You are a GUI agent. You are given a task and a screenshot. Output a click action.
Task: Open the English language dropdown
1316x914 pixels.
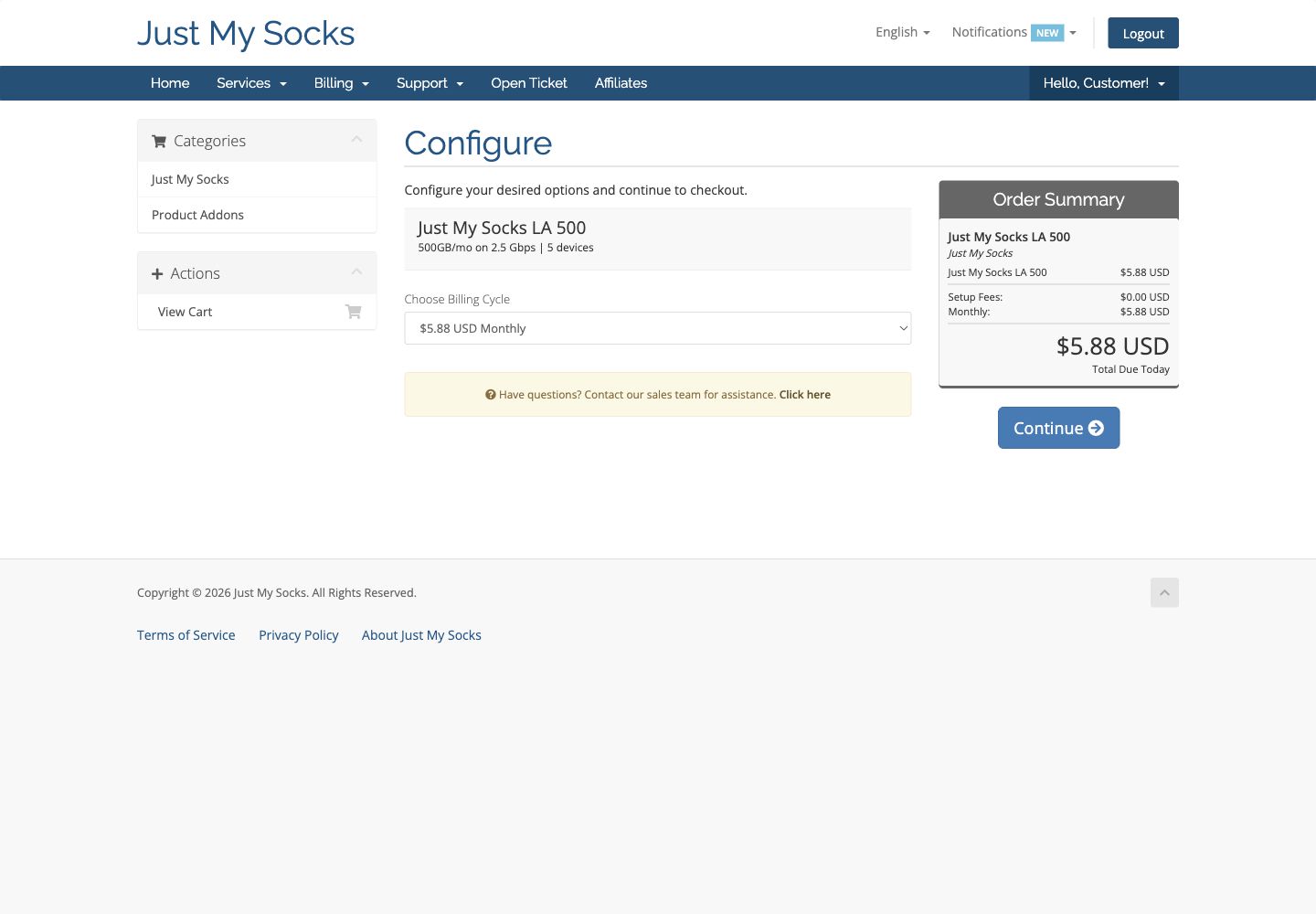click(x=902, y=32)
